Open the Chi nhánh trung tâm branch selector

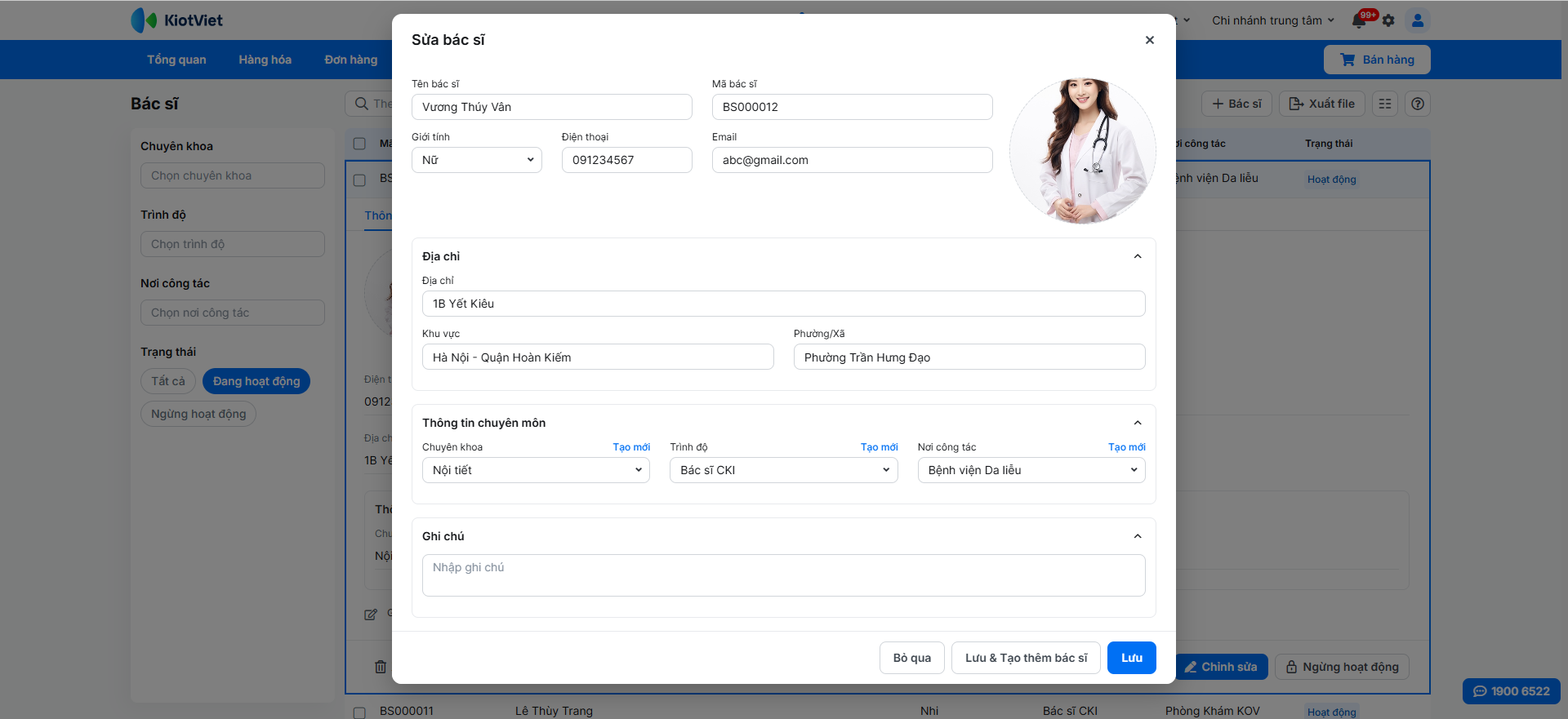click(x=1273, y=20)
